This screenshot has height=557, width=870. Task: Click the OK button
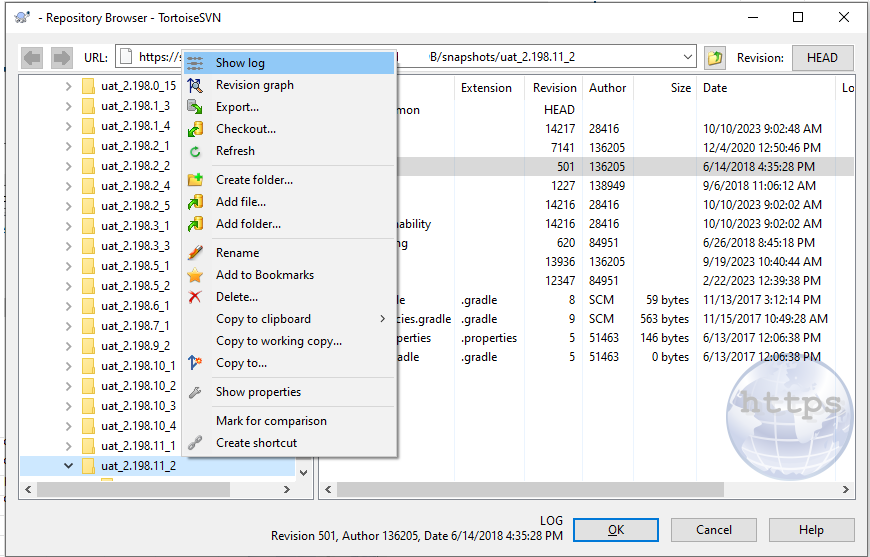pos(616,530)
